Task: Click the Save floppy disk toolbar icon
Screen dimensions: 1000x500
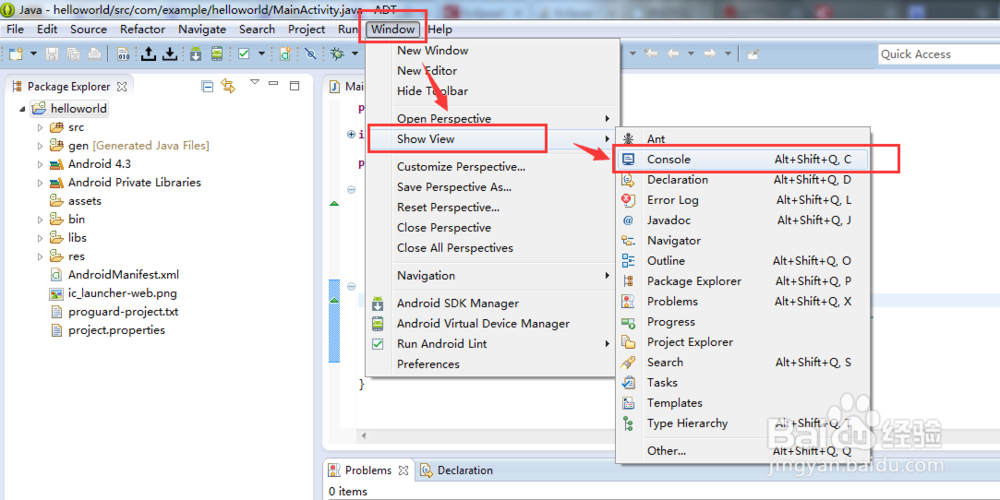Action: pyautogui.click(x=52, y=54)
